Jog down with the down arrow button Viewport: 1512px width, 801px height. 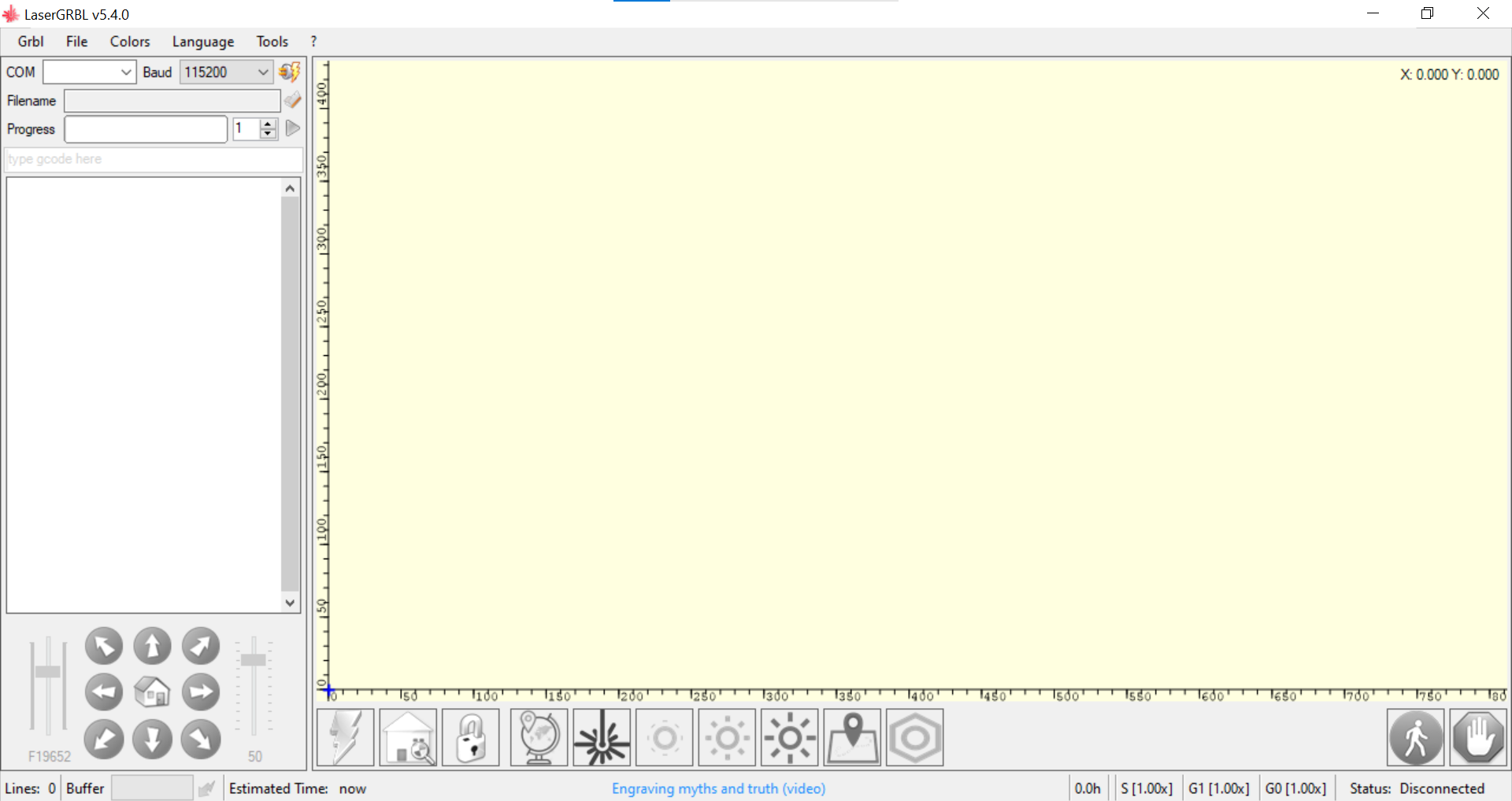pos(152,739)
